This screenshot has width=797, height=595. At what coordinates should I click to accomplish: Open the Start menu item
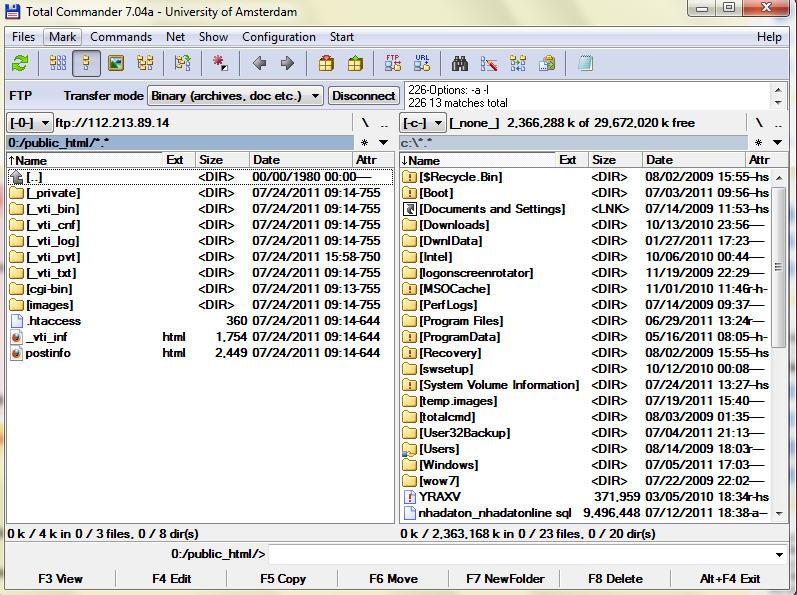click(342, 37)
